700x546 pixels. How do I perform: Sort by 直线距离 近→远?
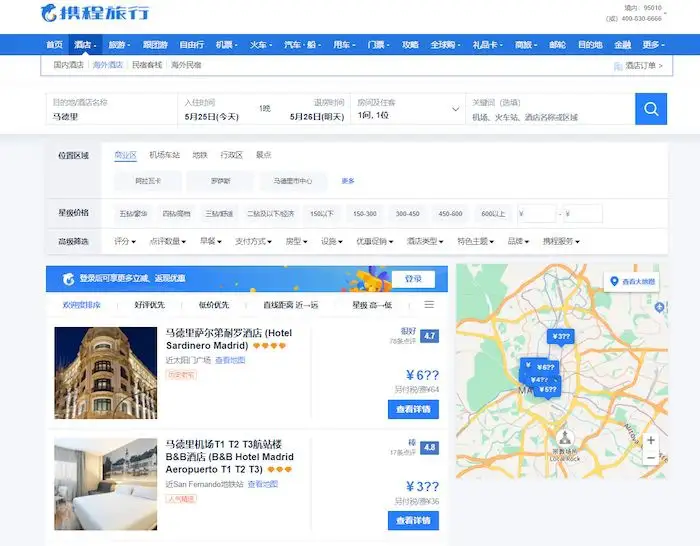pos(291,305)
